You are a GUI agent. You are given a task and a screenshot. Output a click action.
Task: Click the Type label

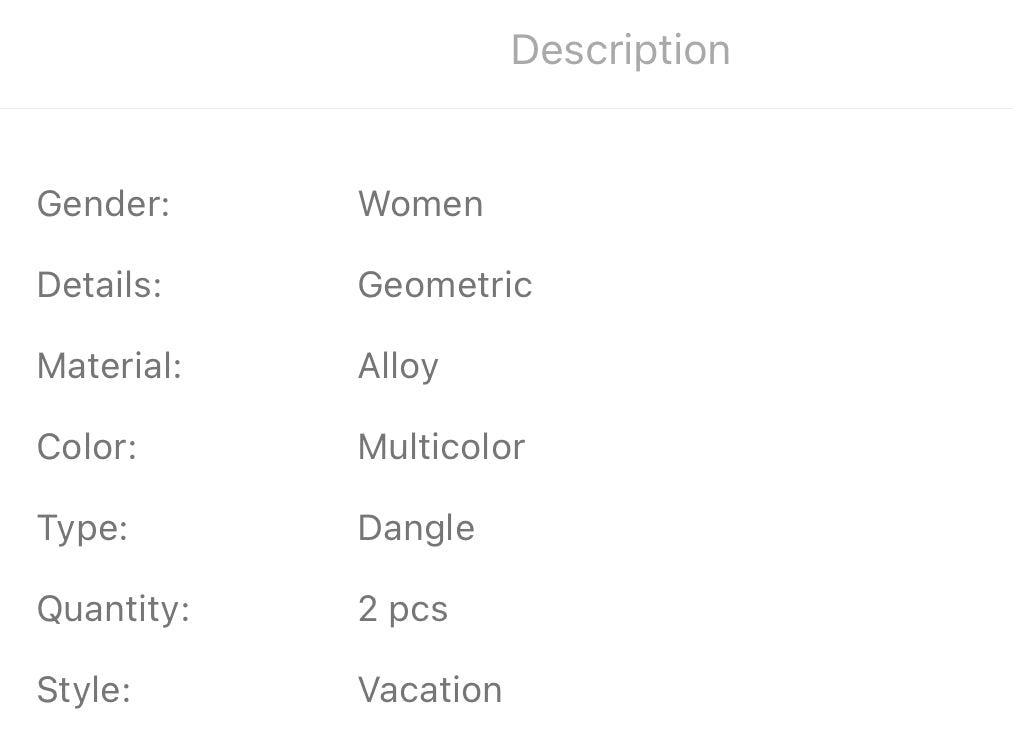[x=82, y=529]
